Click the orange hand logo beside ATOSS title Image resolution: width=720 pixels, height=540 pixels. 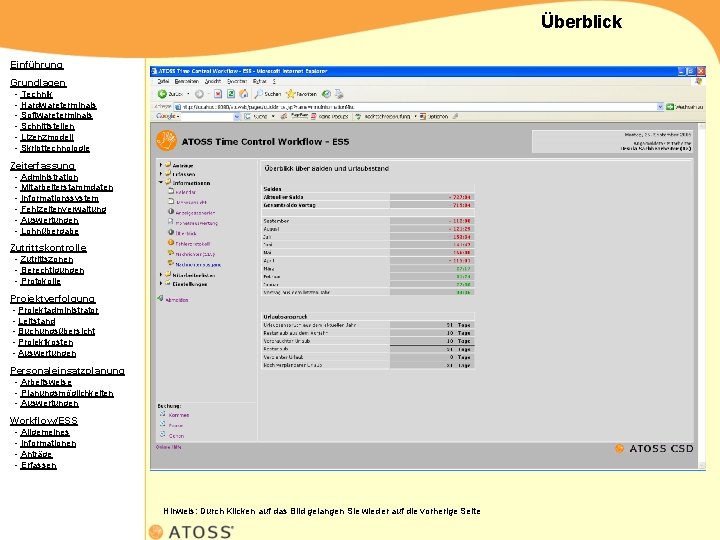[x=166, y=141]
